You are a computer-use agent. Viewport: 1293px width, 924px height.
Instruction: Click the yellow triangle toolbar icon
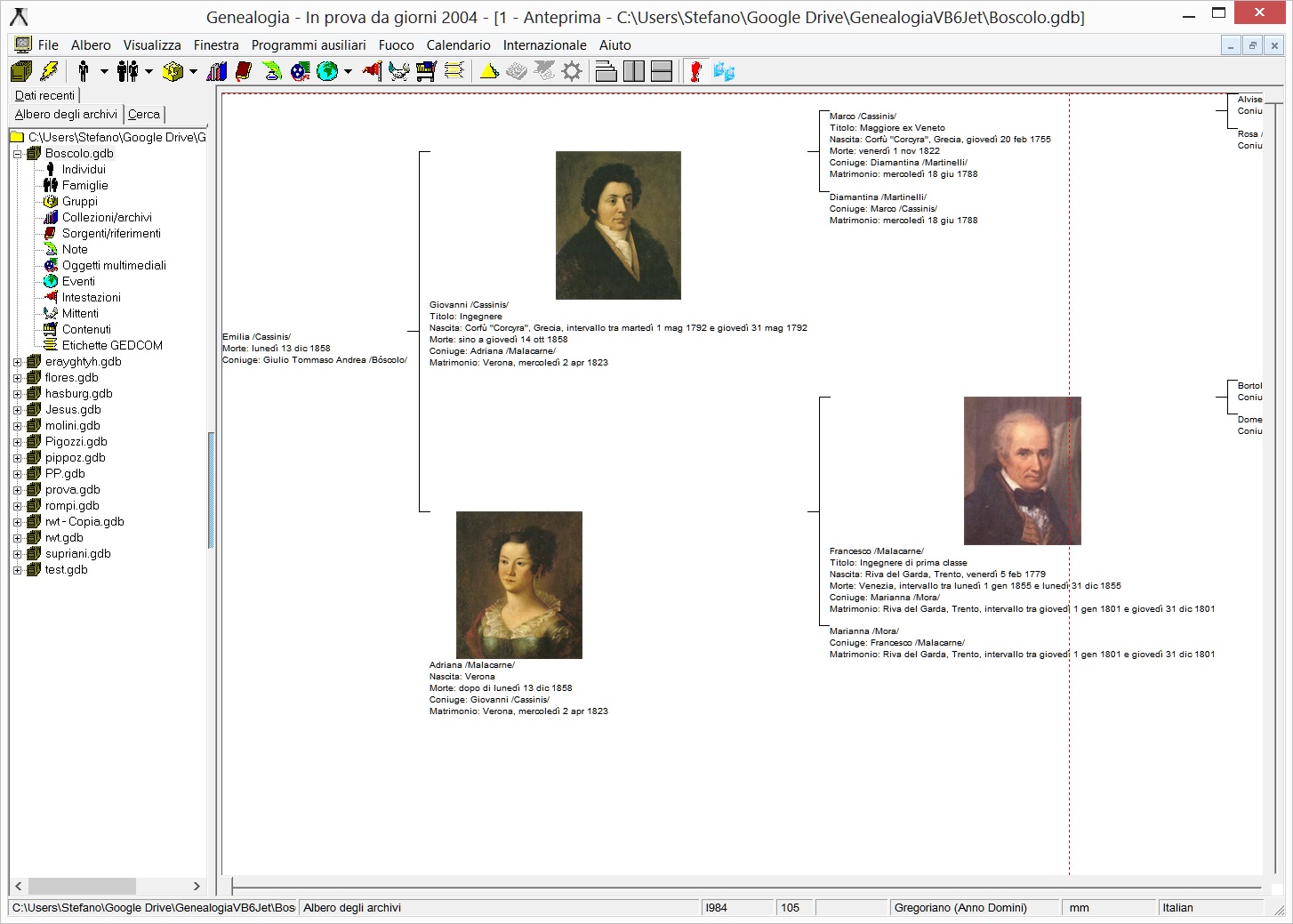coord(489,71)
